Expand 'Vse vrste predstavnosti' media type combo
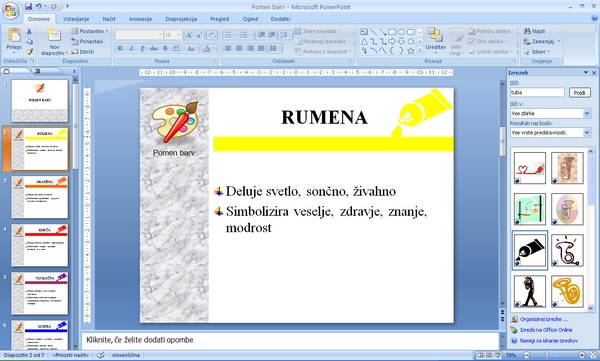600x361 pixels. (587, 132)
